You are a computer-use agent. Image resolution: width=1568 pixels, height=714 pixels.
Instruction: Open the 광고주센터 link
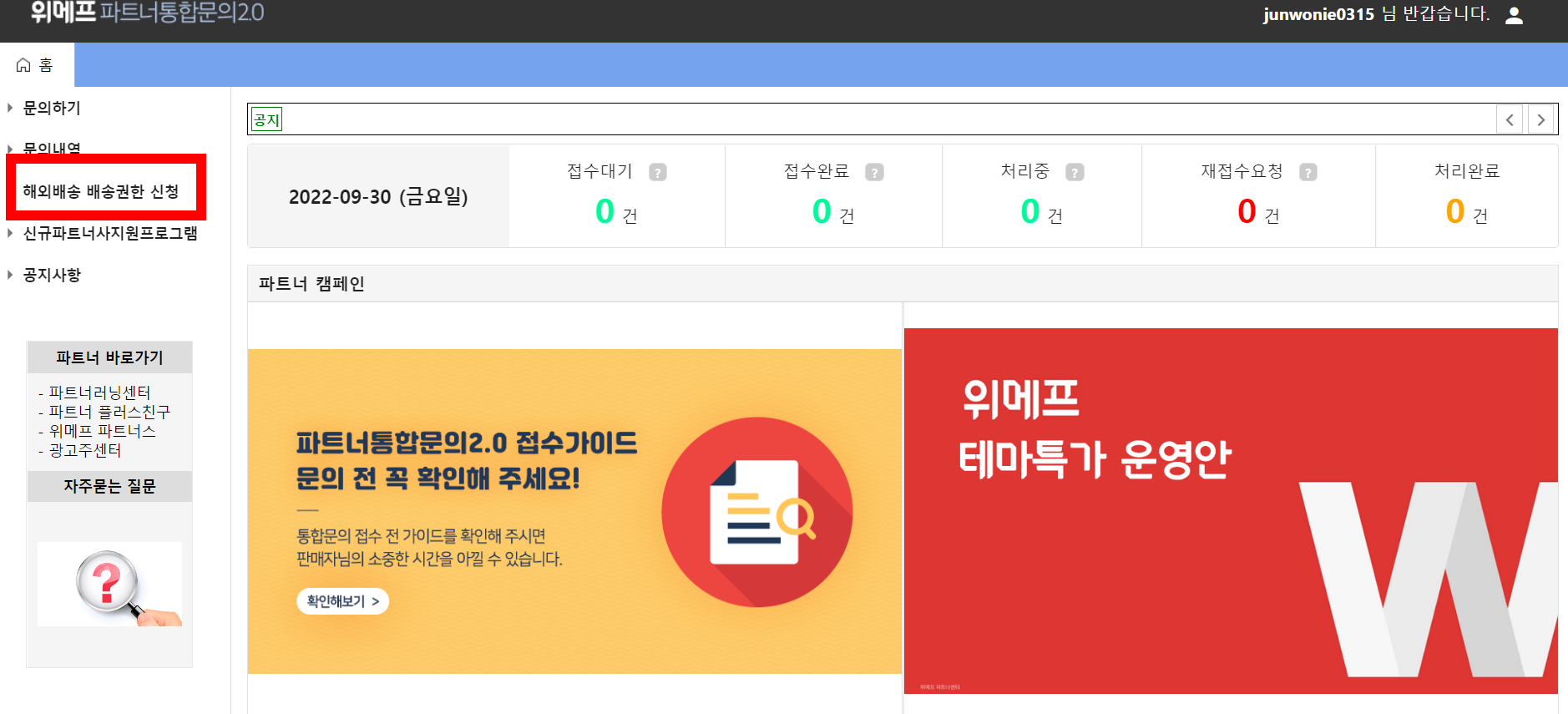coord(85,450)
